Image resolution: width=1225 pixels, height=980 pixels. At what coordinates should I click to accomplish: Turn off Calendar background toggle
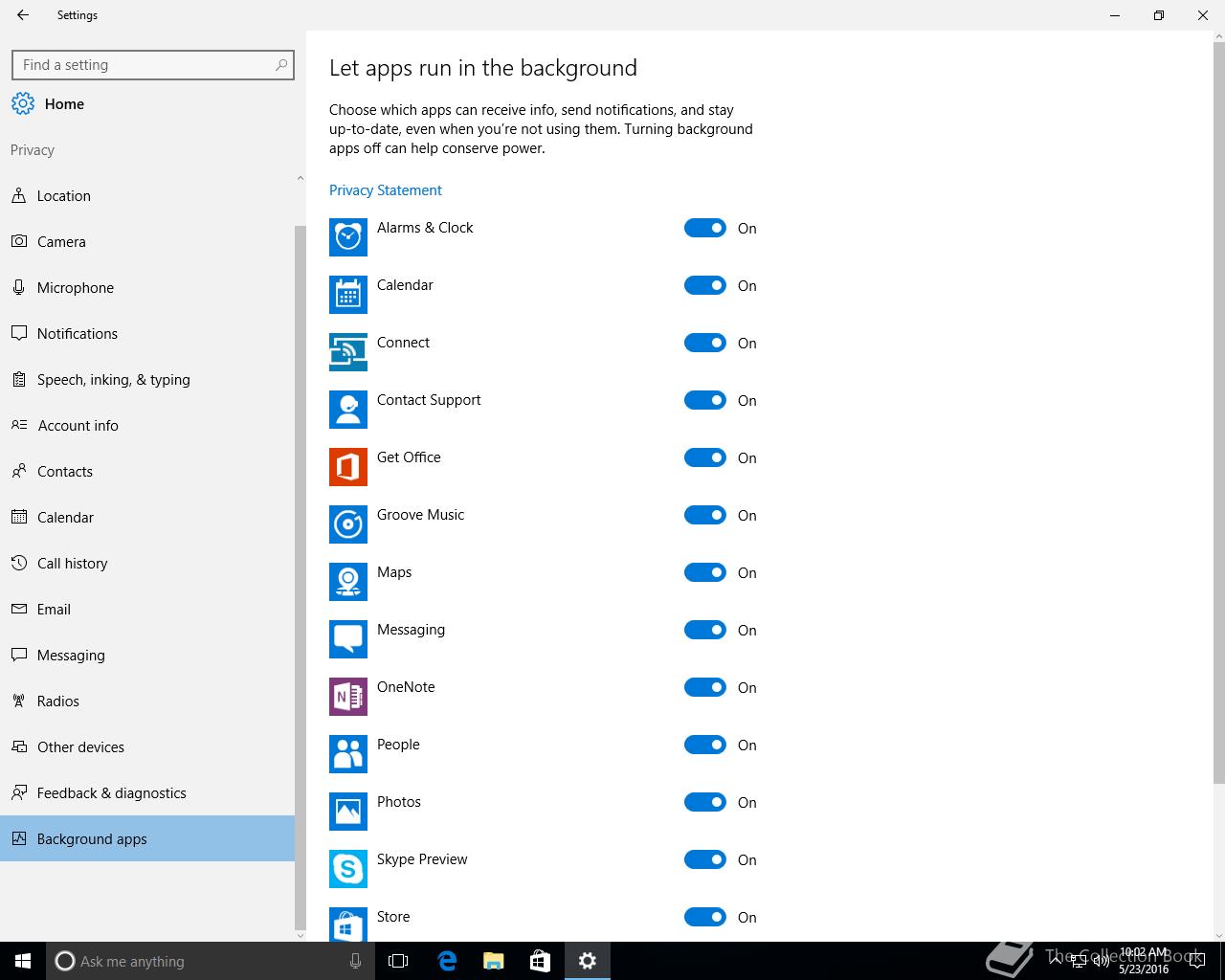pyautogui.click(x=705, y=285)
